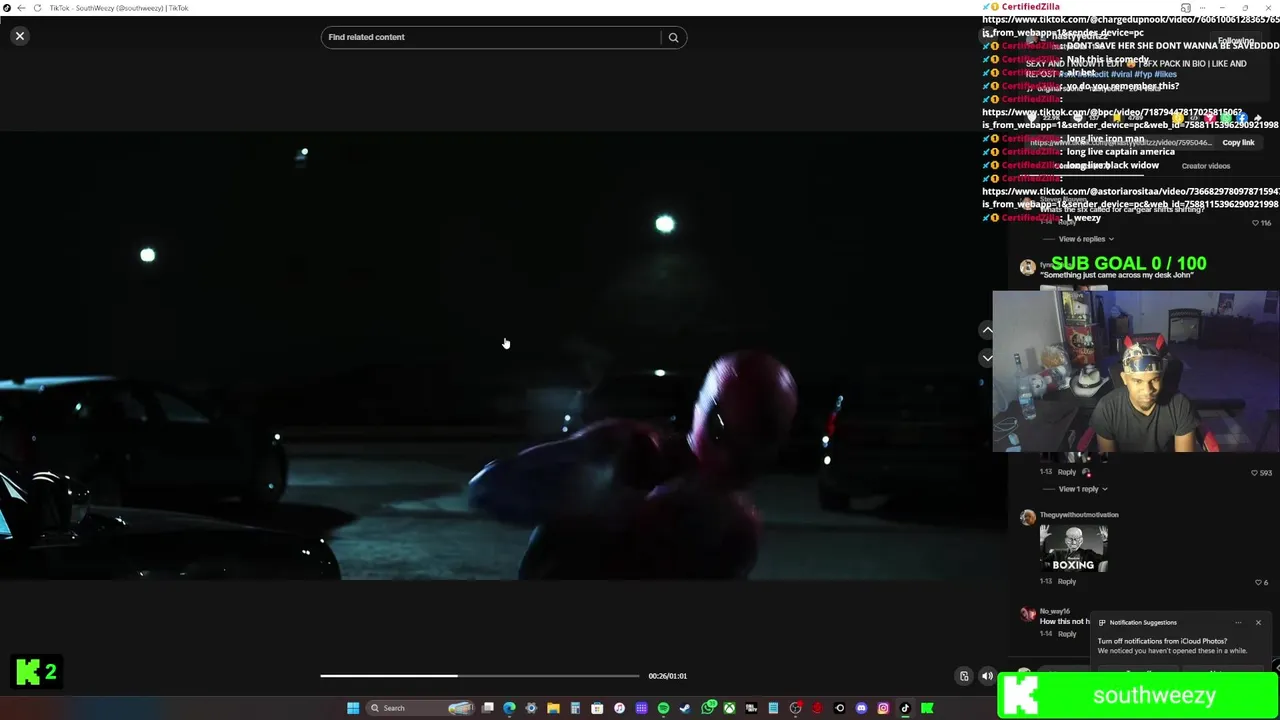
Task: Click the taskbar Search box
Action: (x=420, y=708)
